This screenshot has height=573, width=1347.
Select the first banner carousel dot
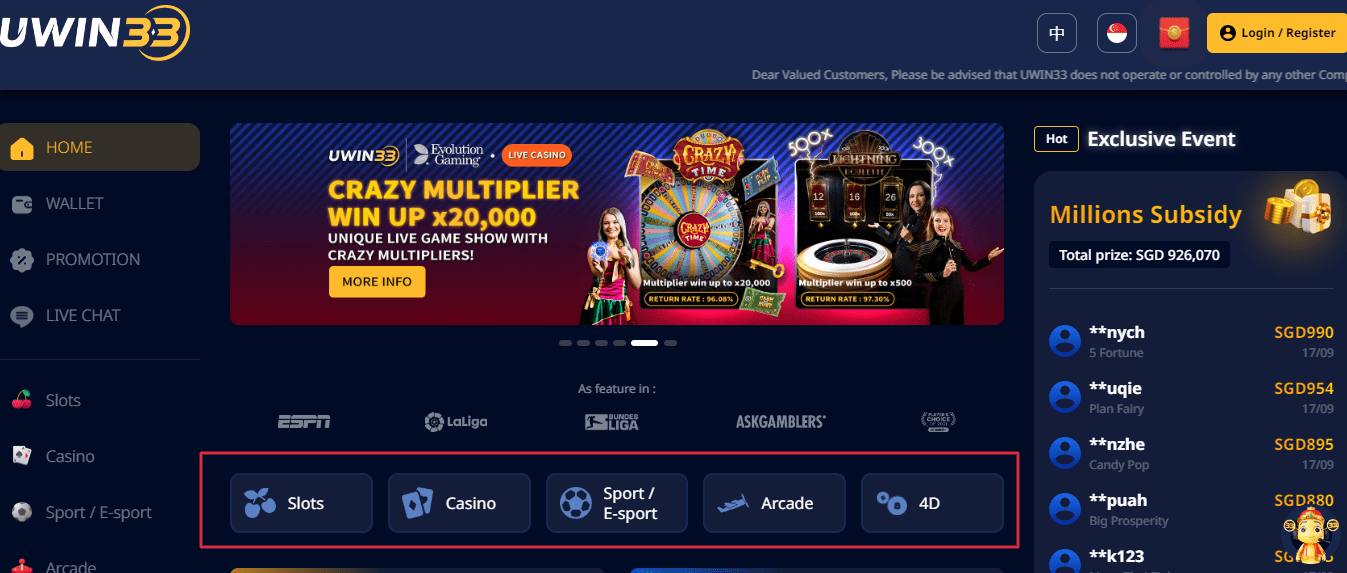[x=565, y=343]
